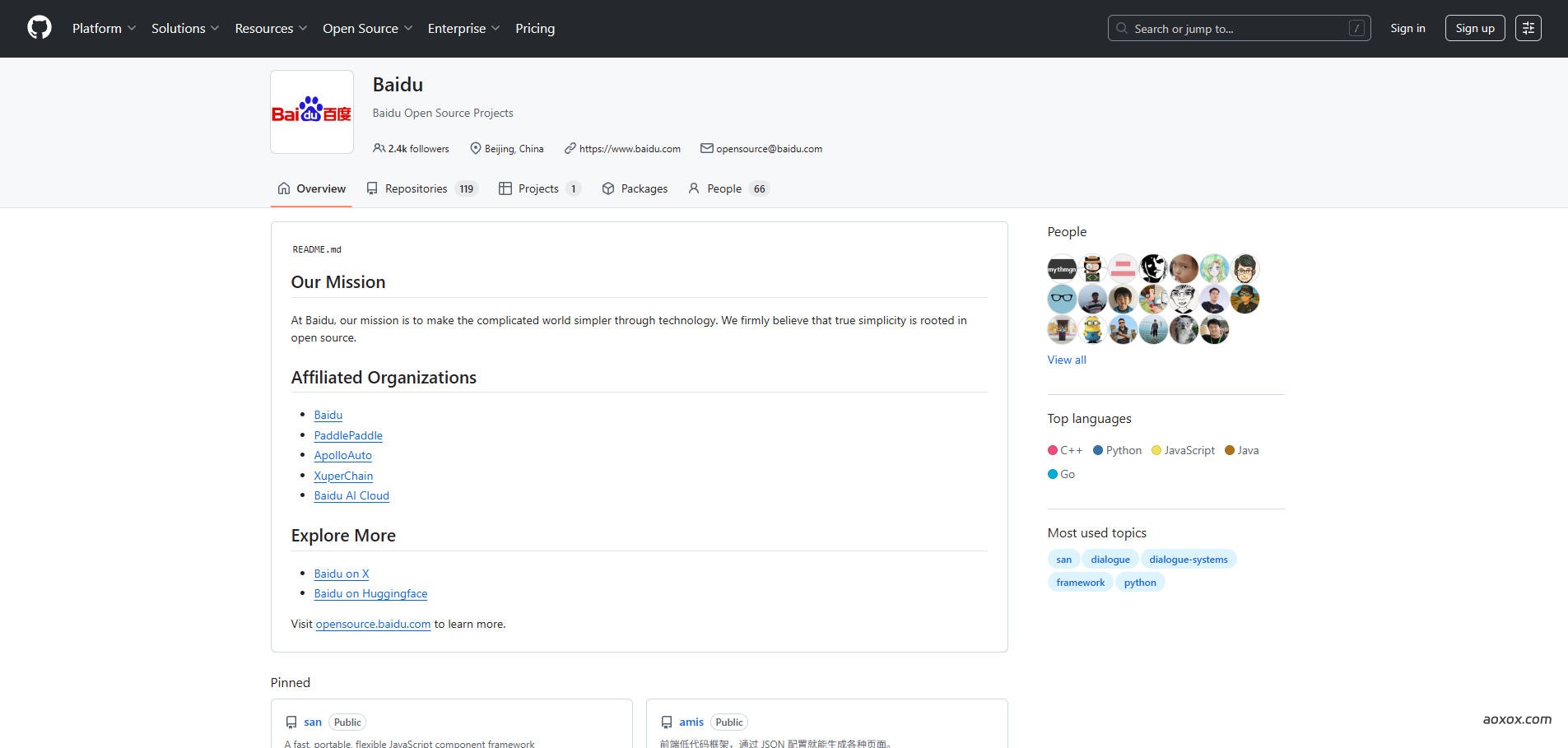
Task: Expand the Solutions dropdown menu
Action: tap(185, 28)
